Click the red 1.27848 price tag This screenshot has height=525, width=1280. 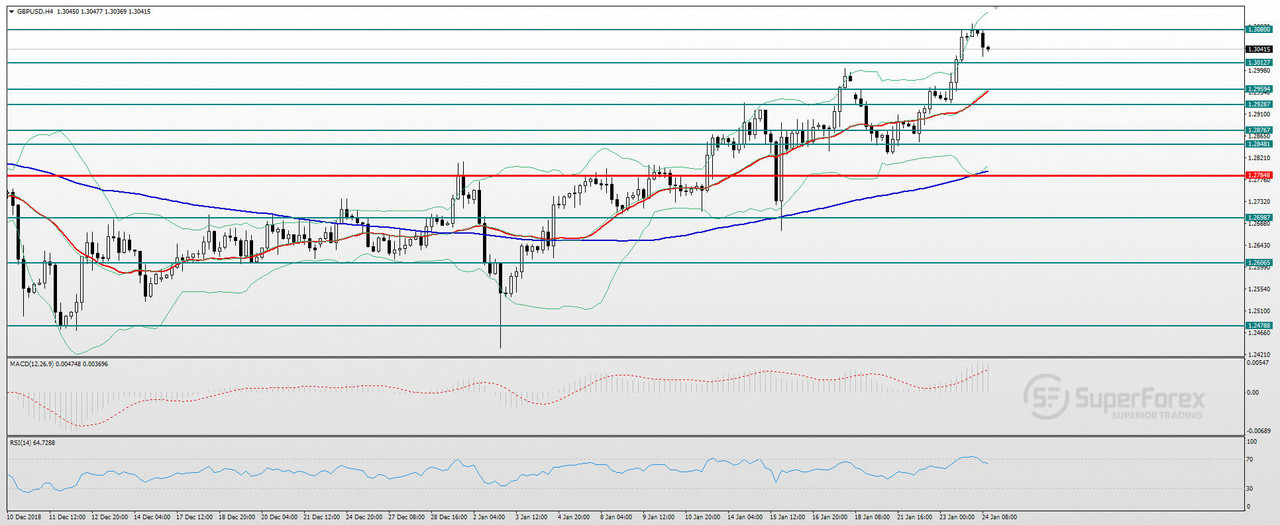(x=1258, y=176)
